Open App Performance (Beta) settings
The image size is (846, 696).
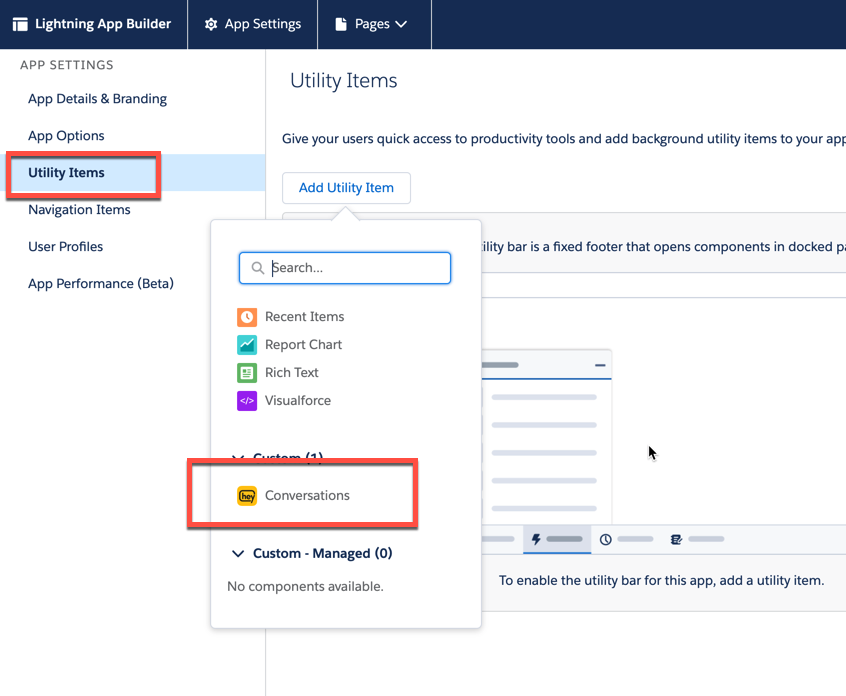click(101, 283)
